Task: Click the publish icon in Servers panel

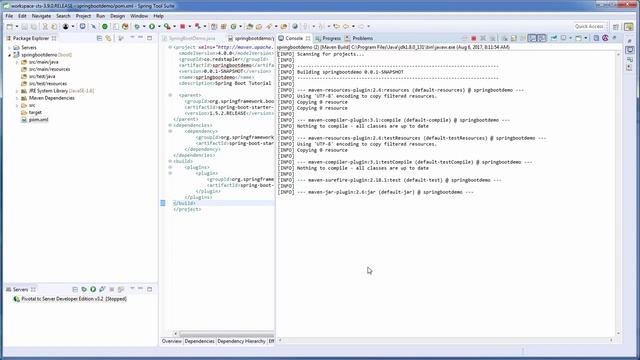Action: [121, 289]
